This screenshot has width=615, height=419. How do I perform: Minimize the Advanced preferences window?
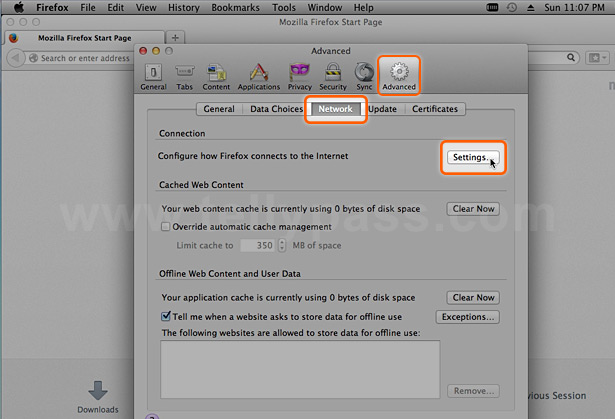click(156, 51)
